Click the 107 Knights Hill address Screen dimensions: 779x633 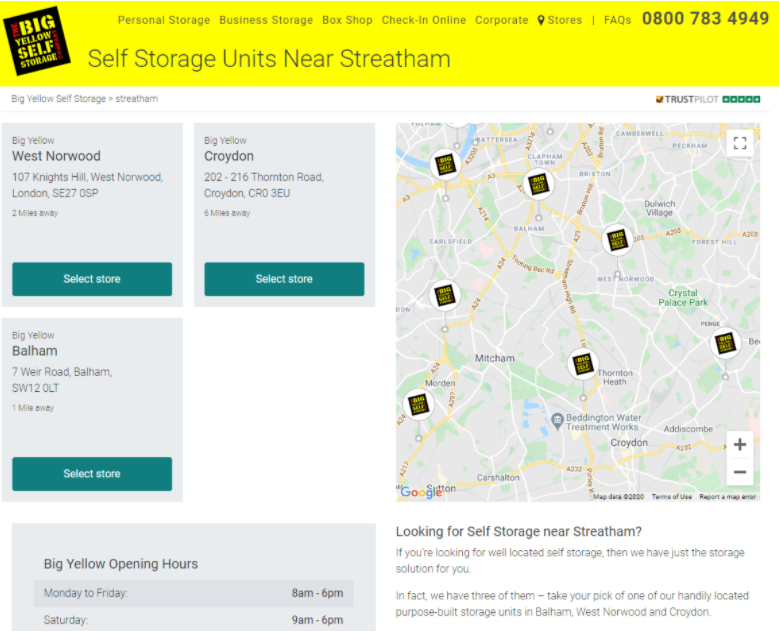(87, 185)
